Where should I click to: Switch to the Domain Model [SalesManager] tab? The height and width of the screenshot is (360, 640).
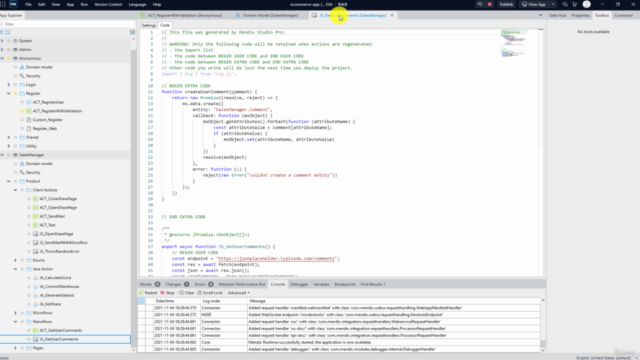[x=267, y=15]
